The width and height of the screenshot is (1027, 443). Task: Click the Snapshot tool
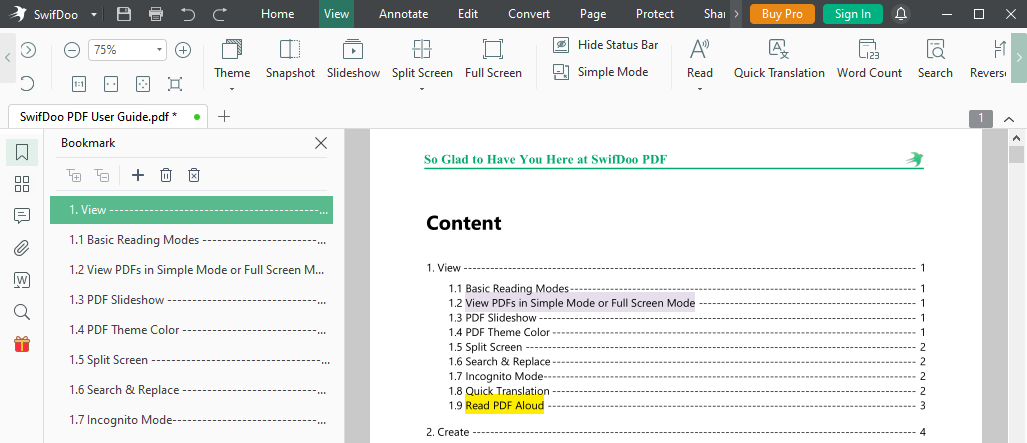290,59
